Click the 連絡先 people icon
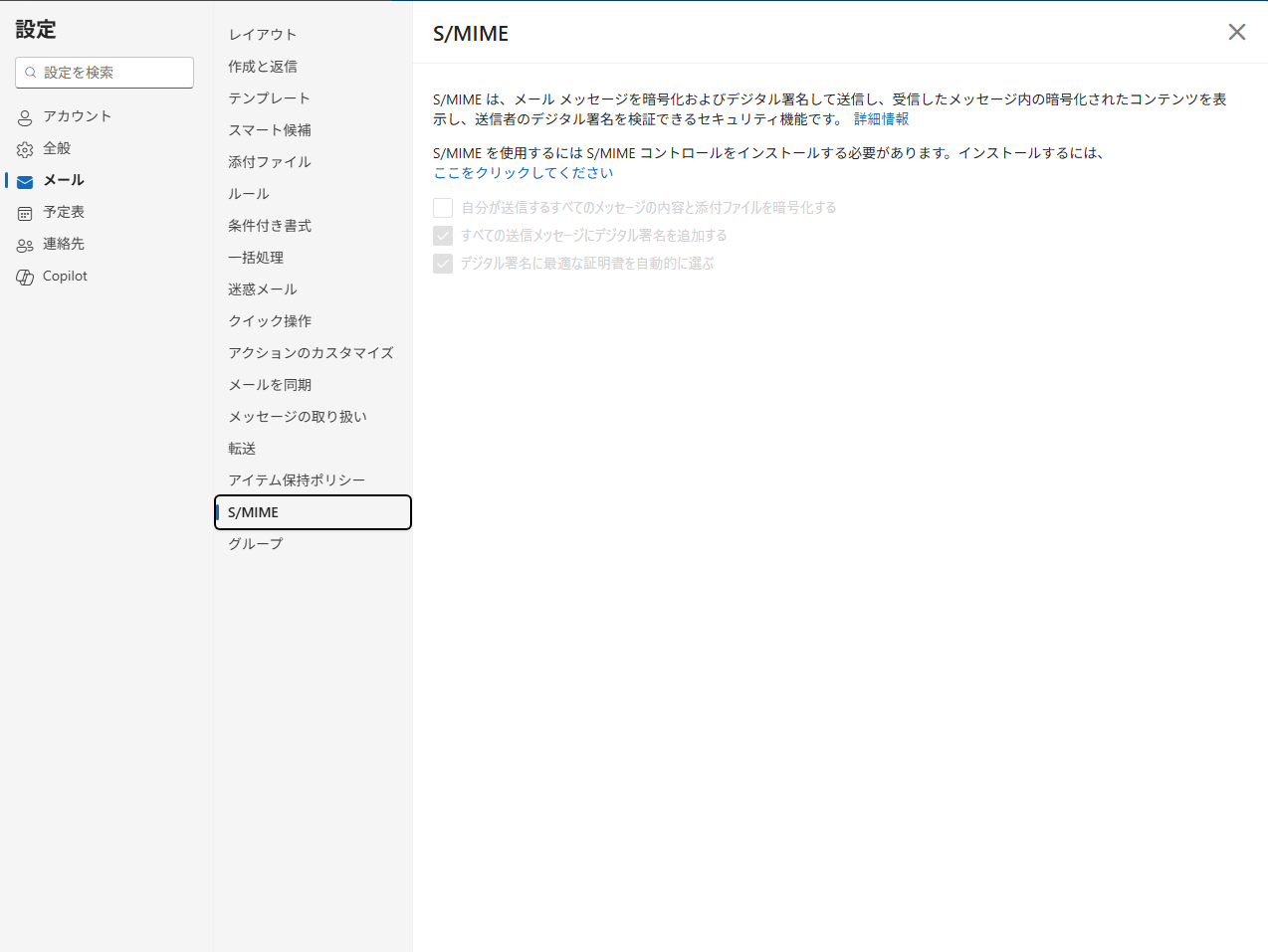 click(25, 245)
